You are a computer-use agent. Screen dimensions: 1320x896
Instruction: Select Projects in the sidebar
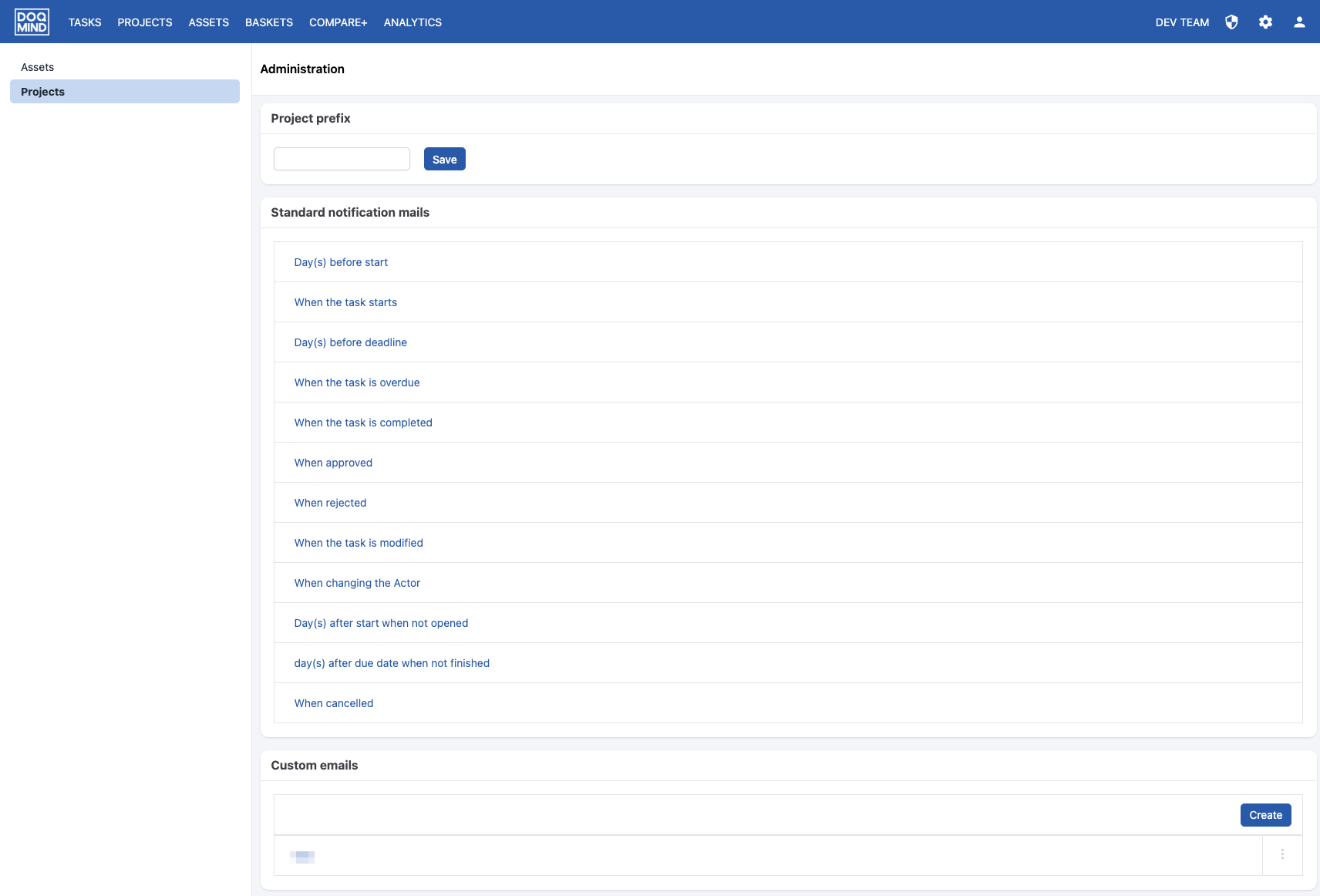click(x=43, y=92)
